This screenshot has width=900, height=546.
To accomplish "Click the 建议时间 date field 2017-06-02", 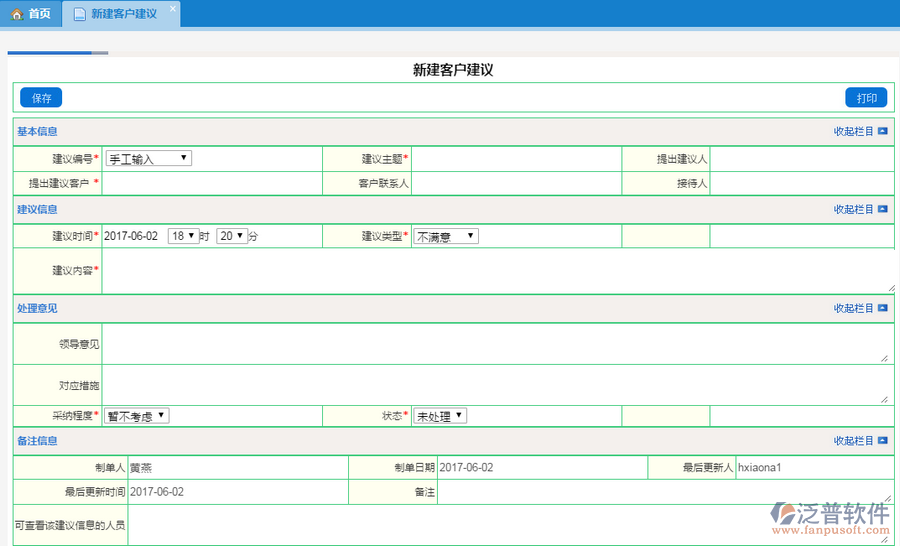I will (131, 236).
